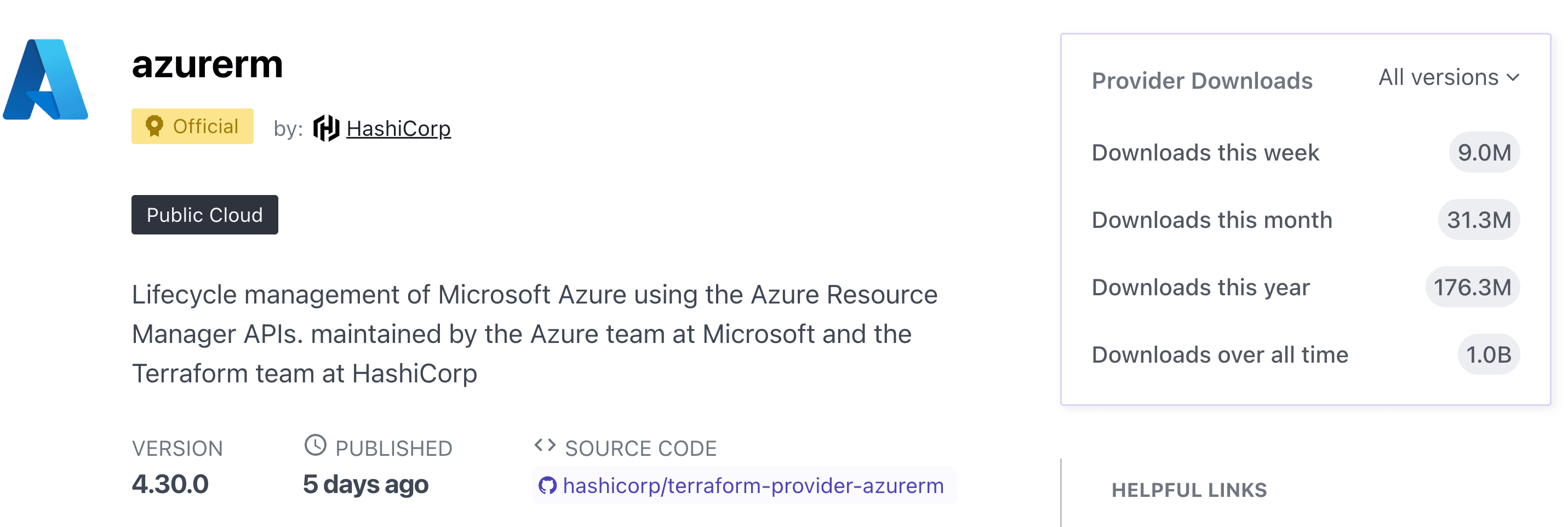The width and height of the screenshot is (1568, 527).
Task: Click the azurerm title heading
Action: pyautogui.click(x=208, y=67)
